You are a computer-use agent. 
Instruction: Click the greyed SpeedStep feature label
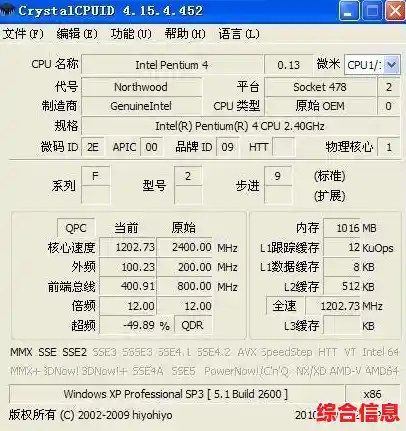coord(287,352)
